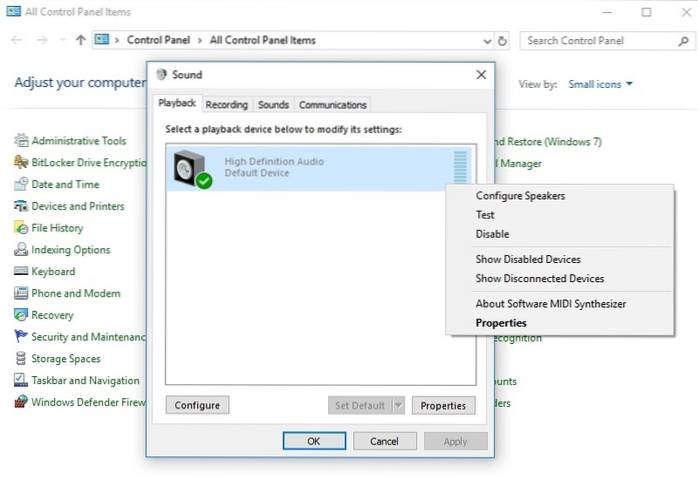Screen dimensions: 698x479
Task: Click the Devices and Printers icon
Action: [21, 206]
